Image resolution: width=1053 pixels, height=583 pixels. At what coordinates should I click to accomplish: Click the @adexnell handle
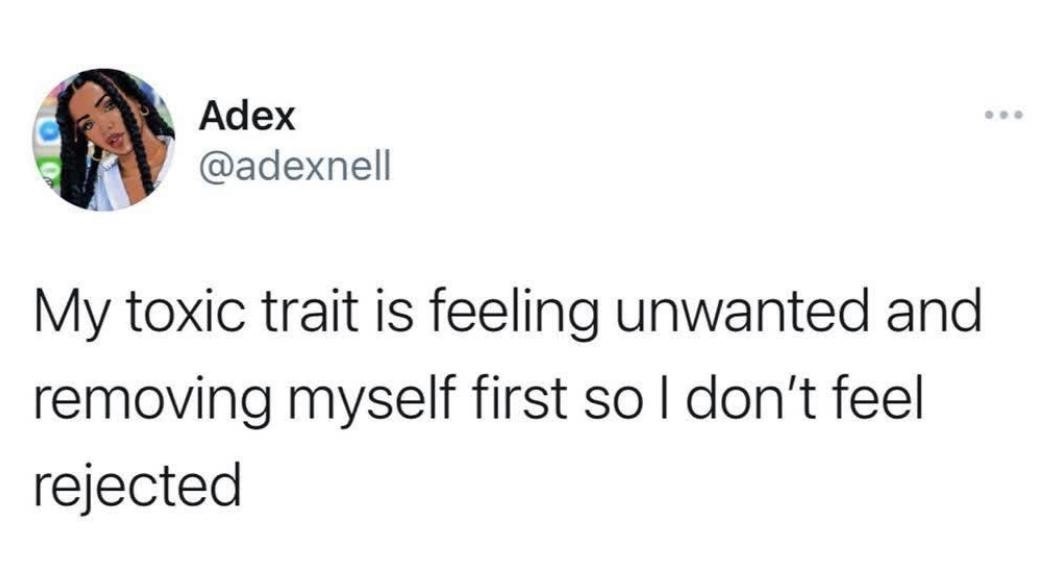pos(292,164)
